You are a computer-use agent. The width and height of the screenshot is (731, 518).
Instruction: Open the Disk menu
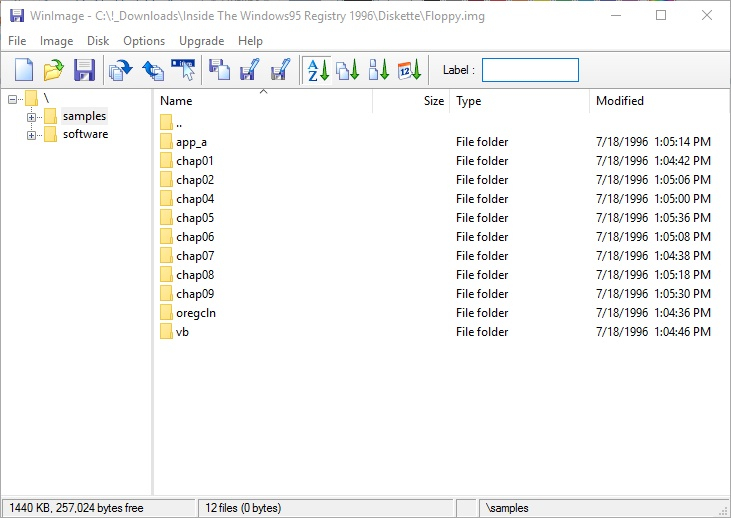(98, 41)
